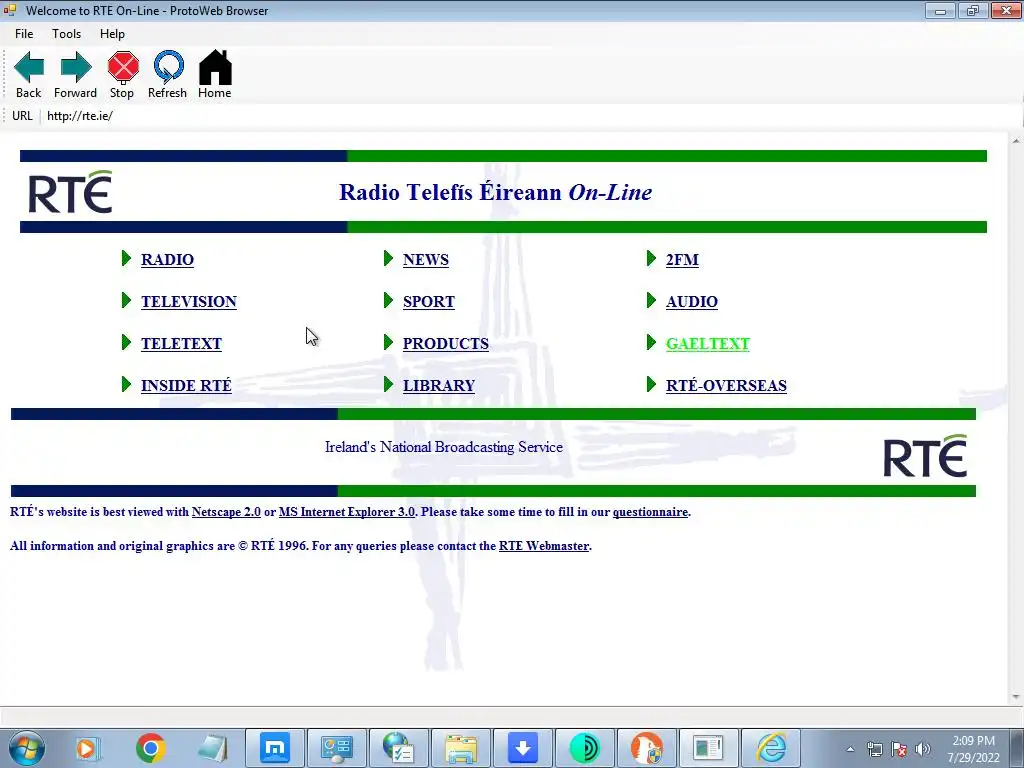Open the PRODUCTS link
The image size is (1024, 768).
point(445,344)
